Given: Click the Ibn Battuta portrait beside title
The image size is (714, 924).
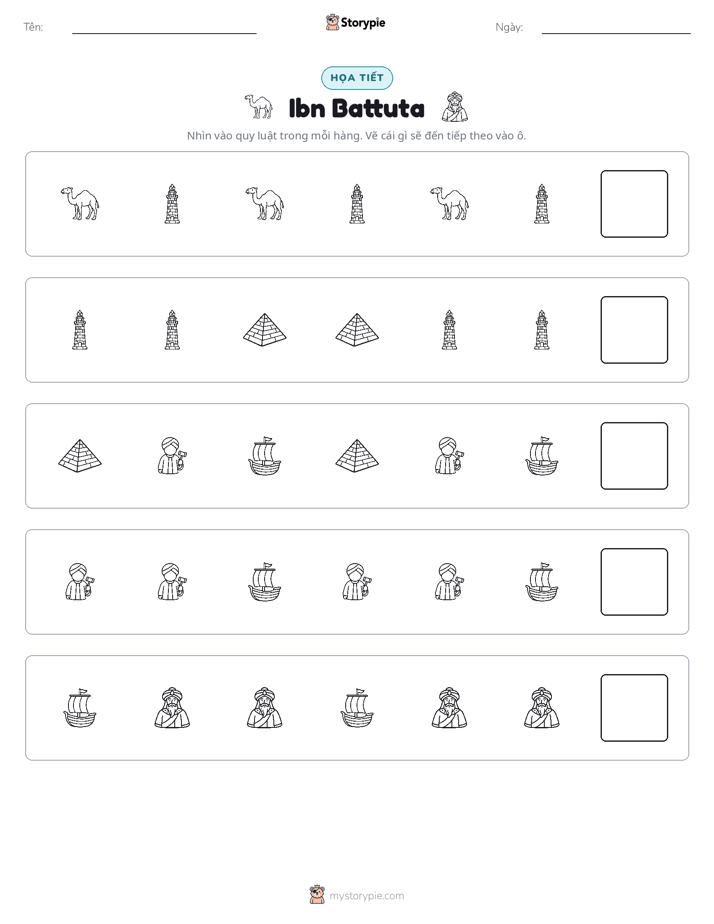Looking at the screenshot, I should tap(455, 107).
